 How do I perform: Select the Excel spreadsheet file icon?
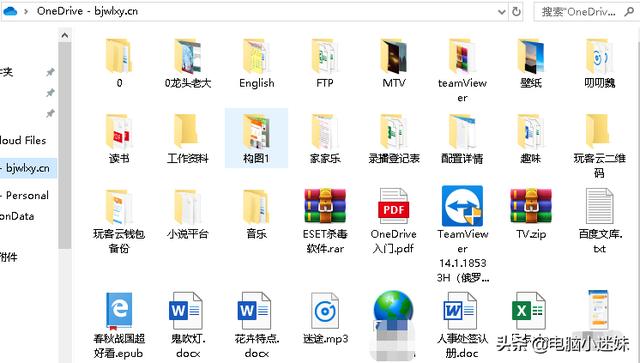[529, 311]
